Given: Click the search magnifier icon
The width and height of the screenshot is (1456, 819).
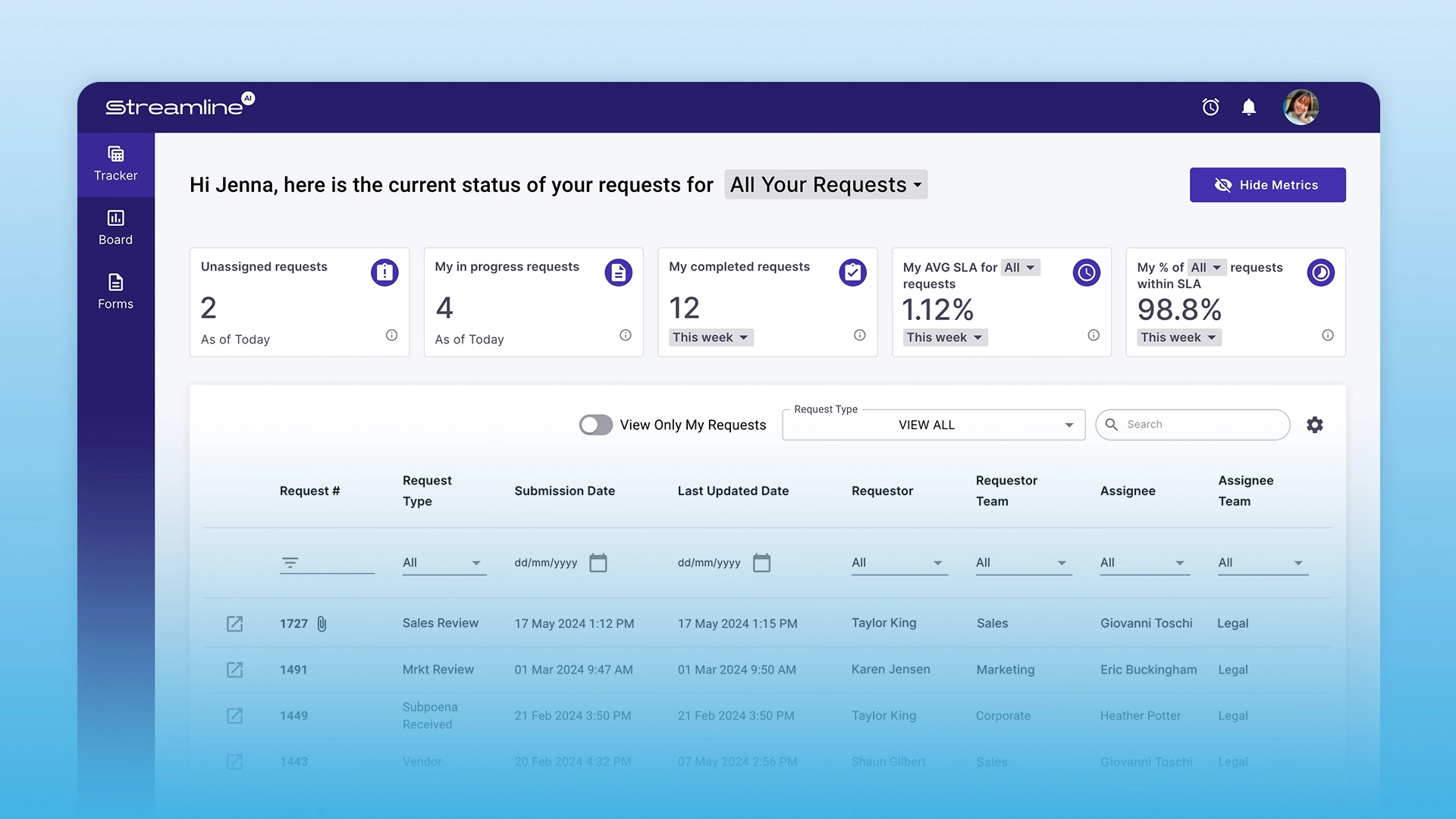Looking at the screenshot, I should point(1112,425).
